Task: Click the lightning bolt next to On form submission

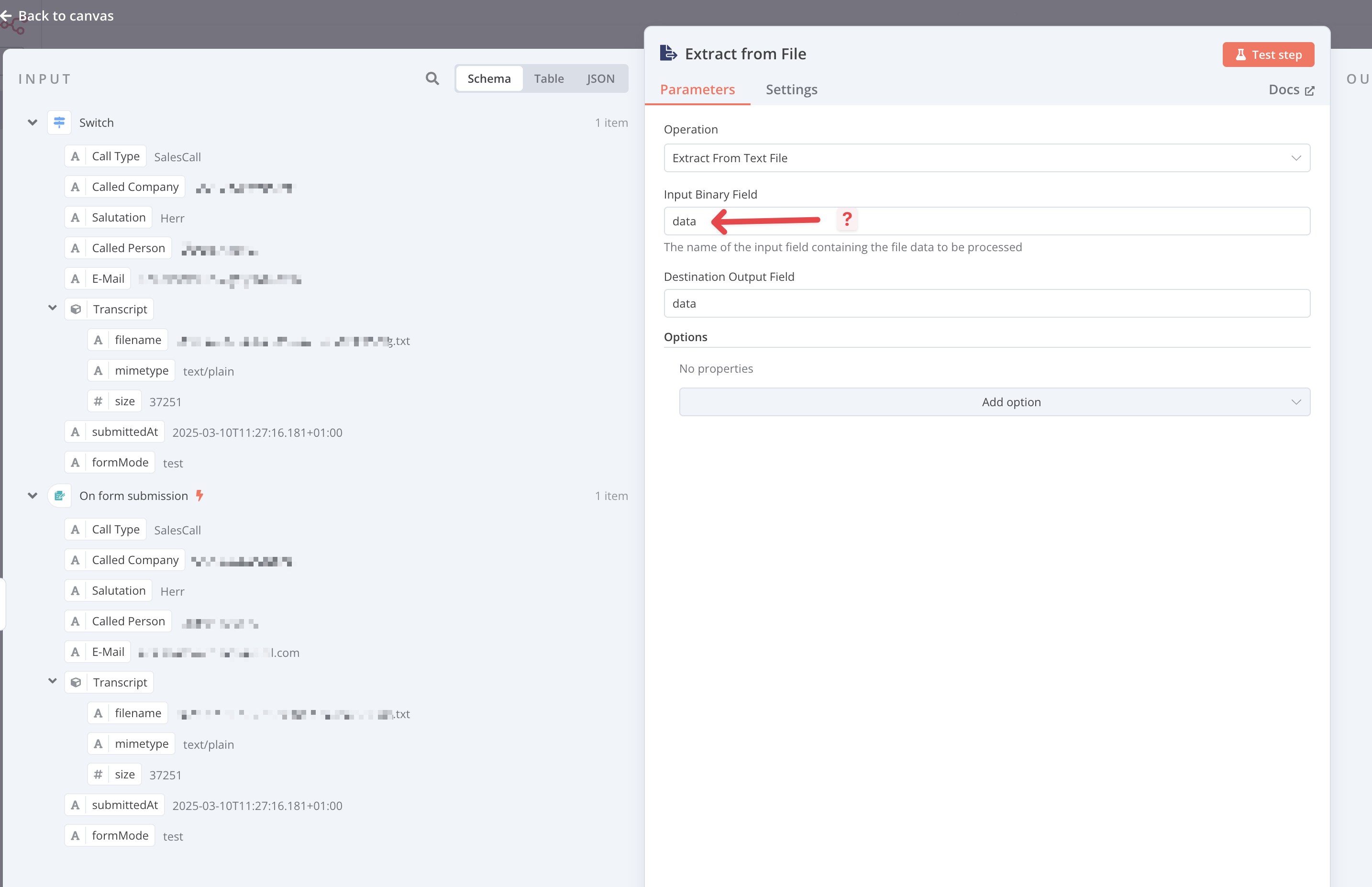Action: coord(199,495)
